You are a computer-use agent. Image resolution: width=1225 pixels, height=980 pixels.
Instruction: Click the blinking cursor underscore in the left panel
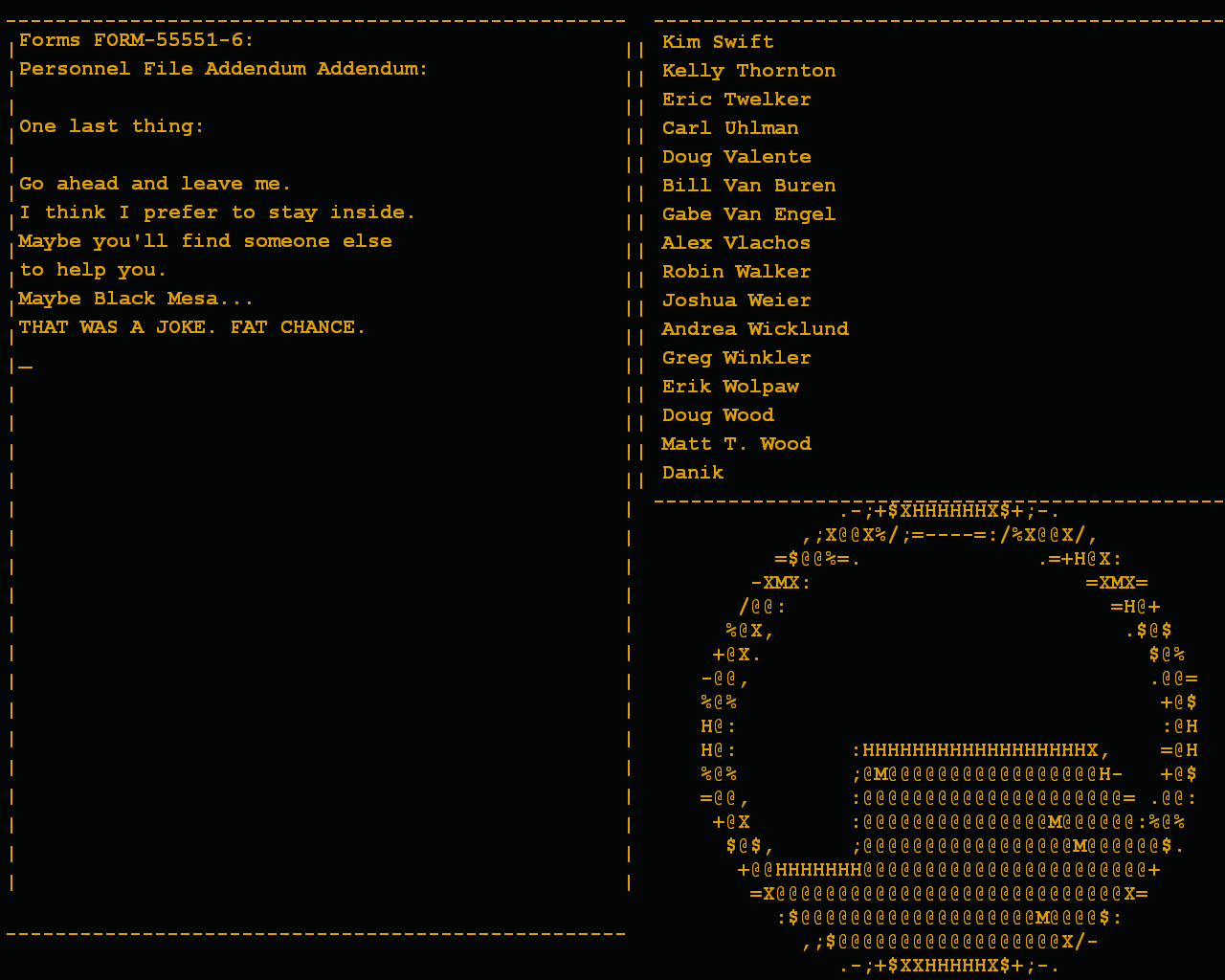(x=26, y=367)
